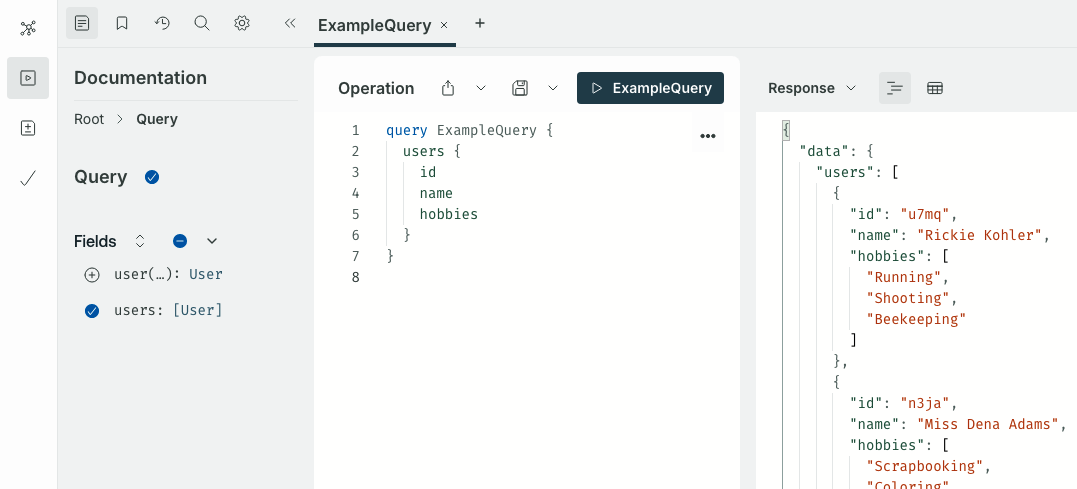This screenshot has width=1077, height=489.
Task: Add a new operation tab
Action: 480,23
